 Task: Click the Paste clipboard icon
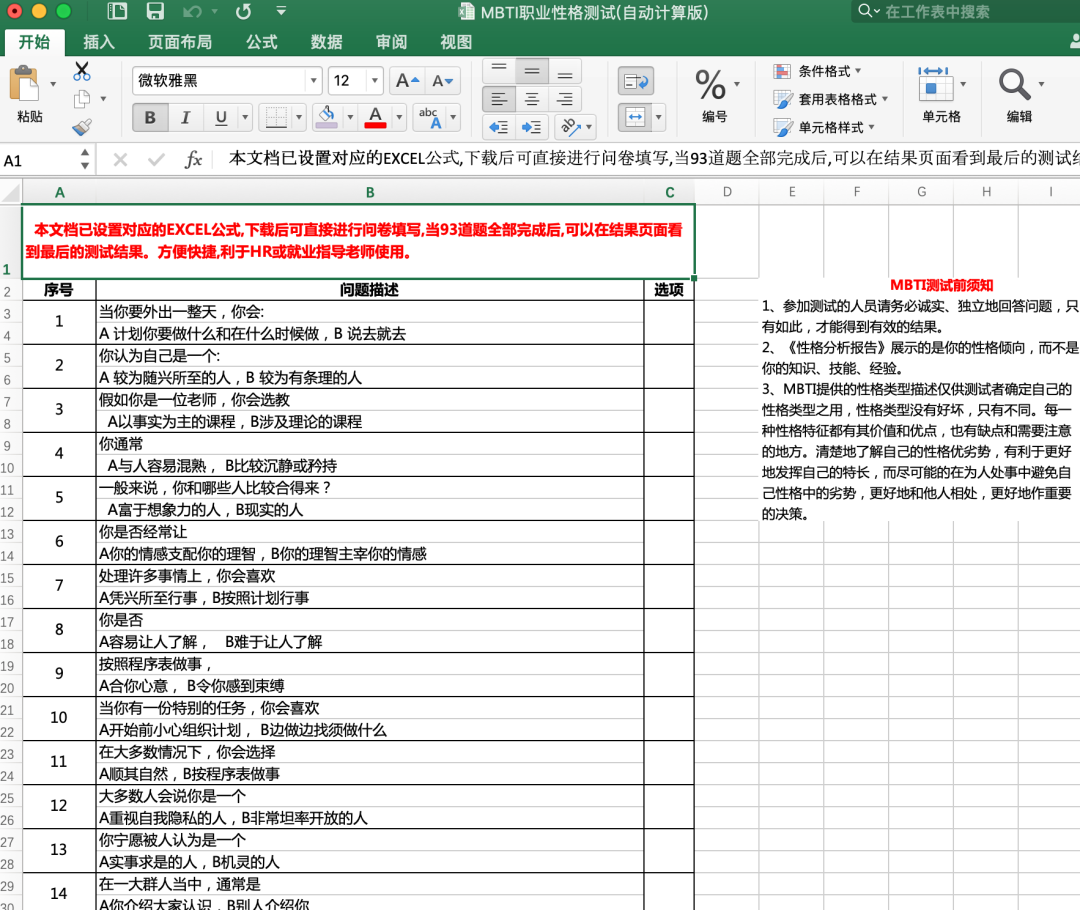(26, 85)
